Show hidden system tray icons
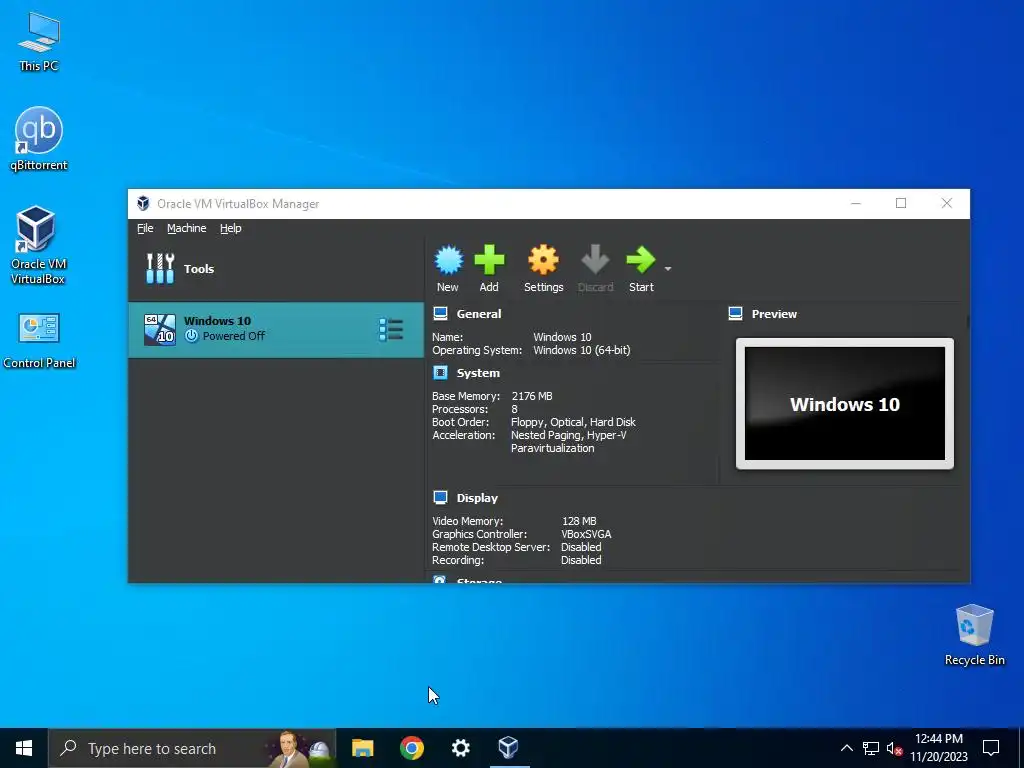Viewport: 1024px width, 768px height. tap(846, 748)
